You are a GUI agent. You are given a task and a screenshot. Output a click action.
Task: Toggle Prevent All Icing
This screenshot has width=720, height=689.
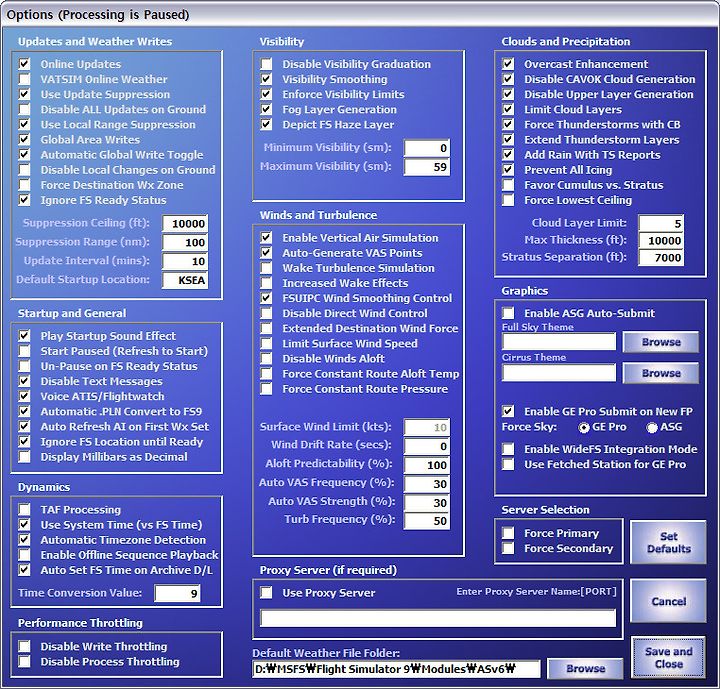pos(508,169)
